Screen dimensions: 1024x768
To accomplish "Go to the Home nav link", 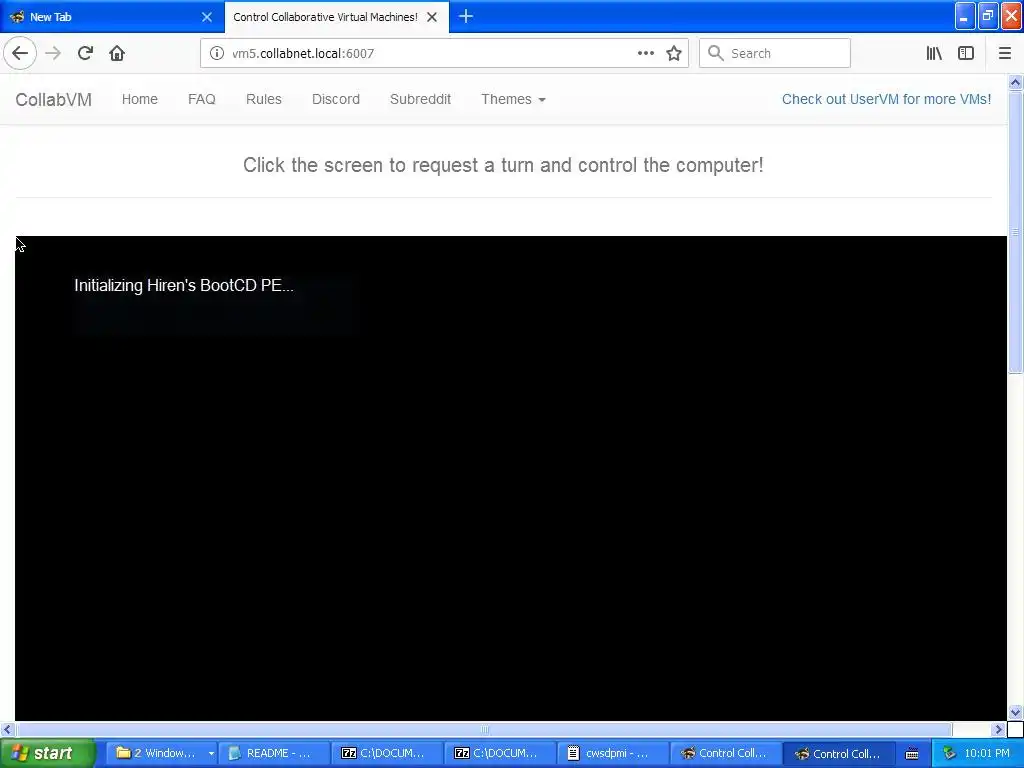I will click(x=140, y=99).
